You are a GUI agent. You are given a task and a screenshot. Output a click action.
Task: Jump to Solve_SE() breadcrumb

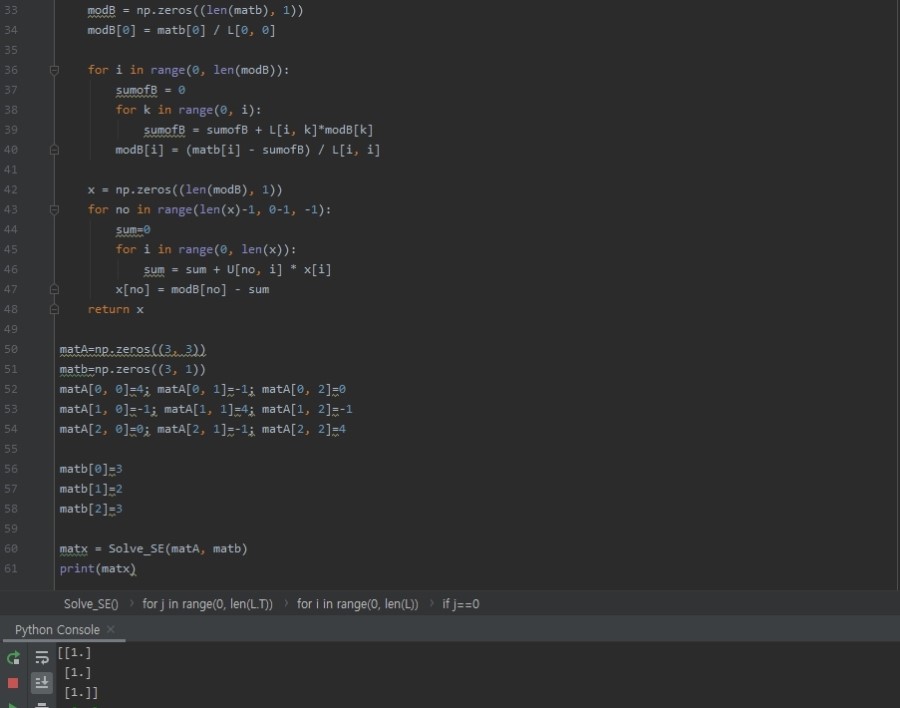[x=91, y=604]
